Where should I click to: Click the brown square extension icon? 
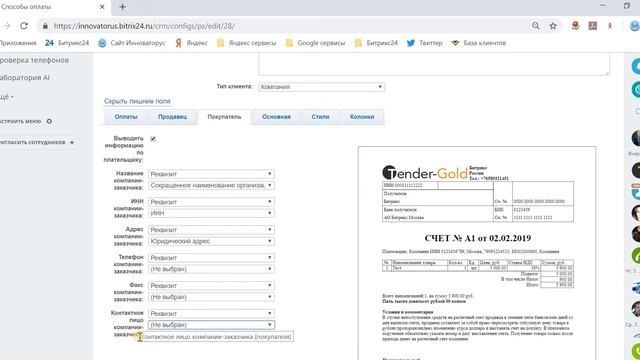point(593,26)
